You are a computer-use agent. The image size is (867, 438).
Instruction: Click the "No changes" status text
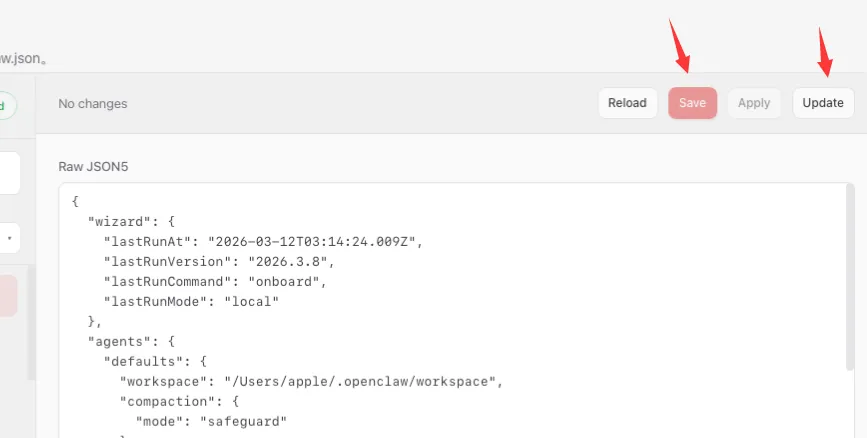(93, 103)
